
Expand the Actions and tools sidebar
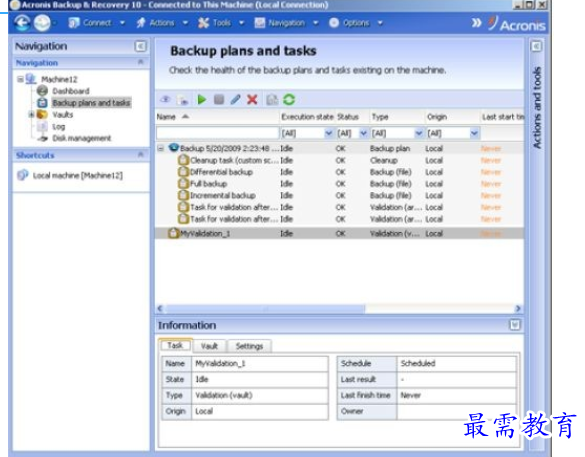pyautogui.click(x=536, y=46)
